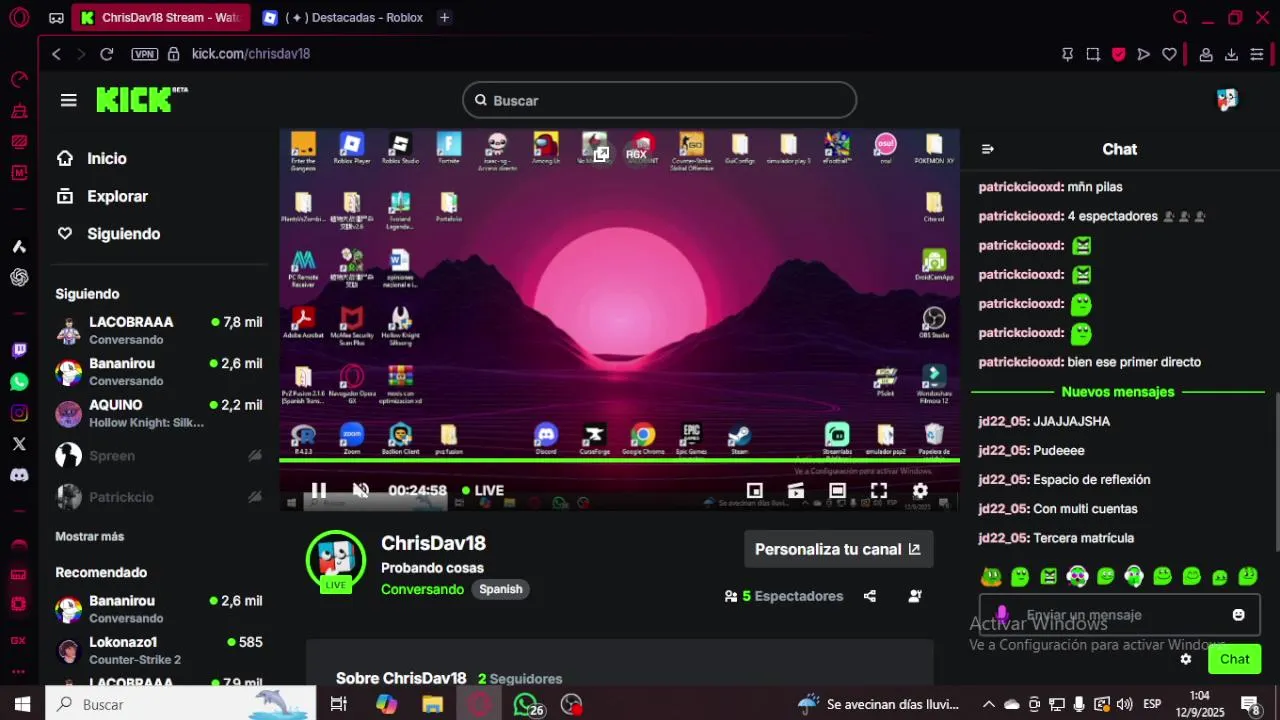Show hidden system tray icons
This screenshot has width=1280, height=720.
[988, 704]
